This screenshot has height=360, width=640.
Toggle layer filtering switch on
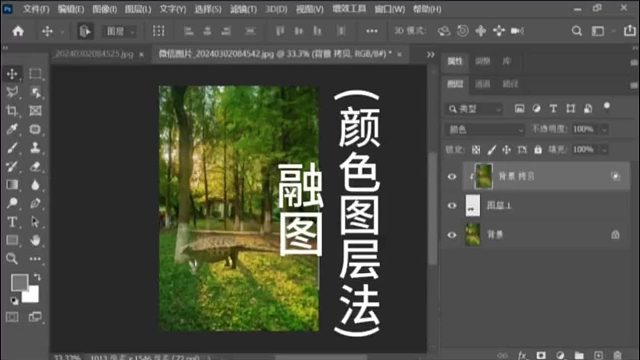[x=607, y=107]
